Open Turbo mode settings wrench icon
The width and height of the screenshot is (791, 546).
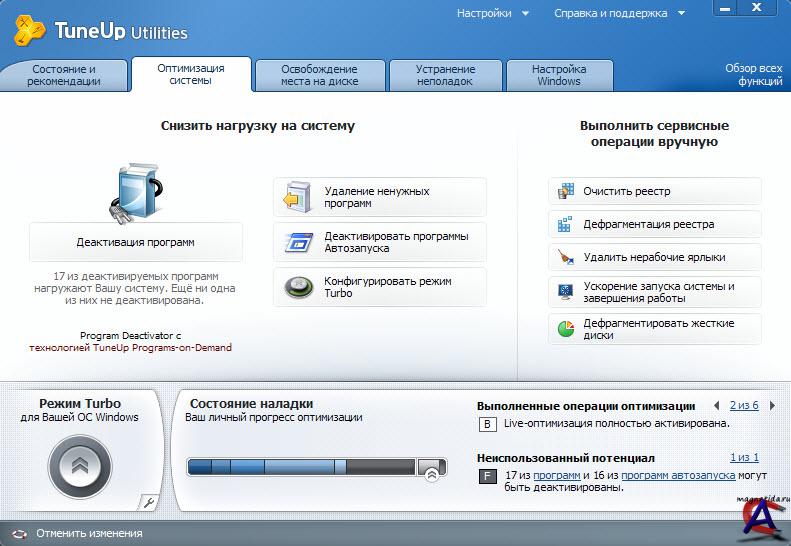coord(148,502)
